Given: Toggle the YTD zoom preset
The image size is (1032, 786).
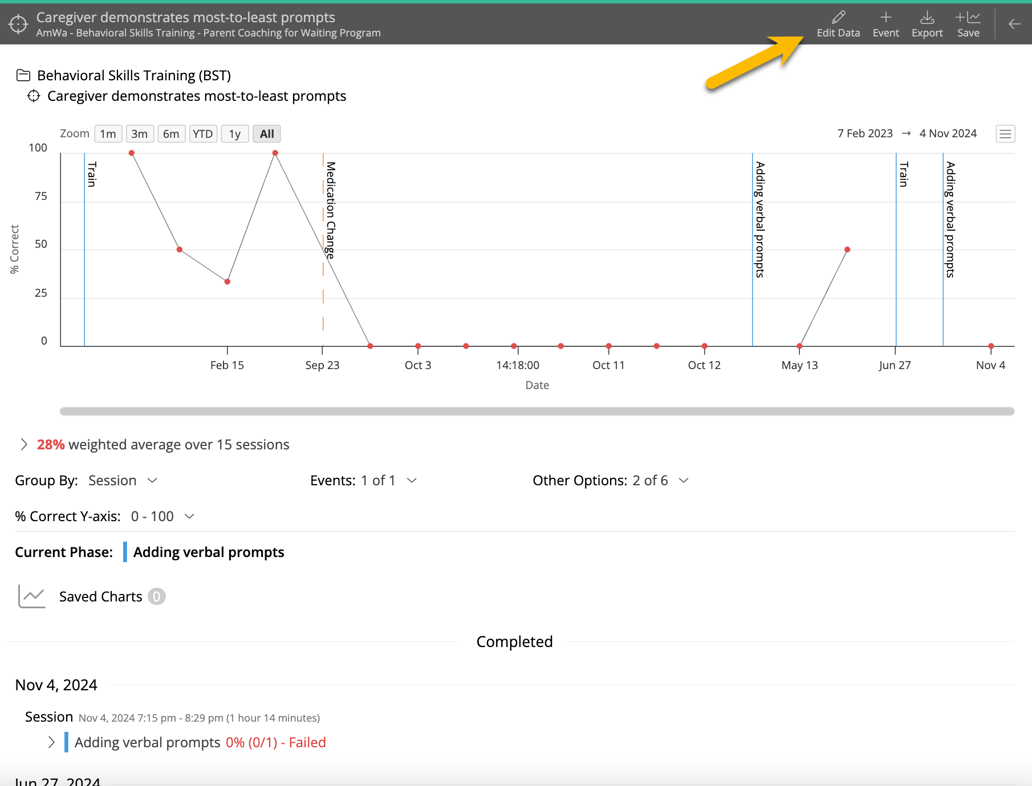Looking at the screenshot, I should point(203,133).
